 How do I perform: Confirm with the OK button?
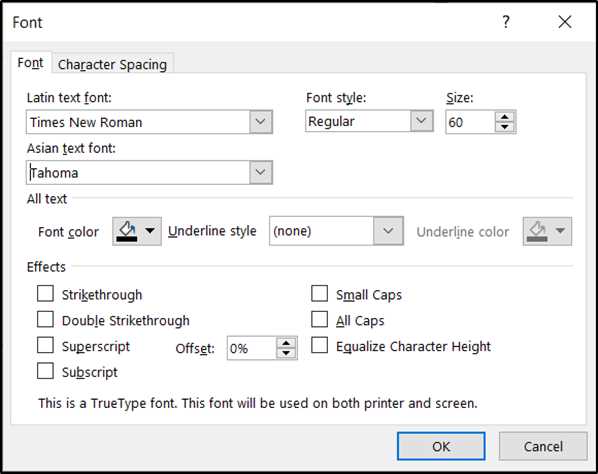[441, 446]
